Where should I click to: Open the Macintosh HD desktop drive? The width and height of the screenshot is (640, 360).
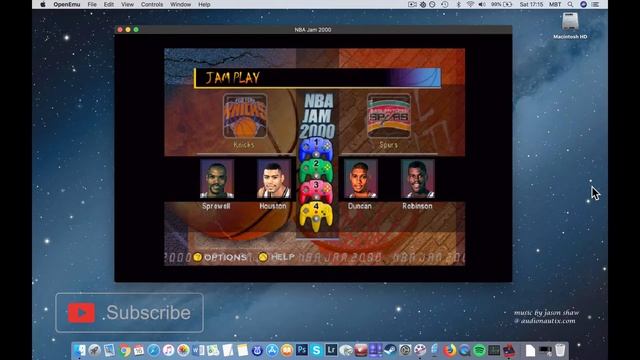click(x=570, y=25)
